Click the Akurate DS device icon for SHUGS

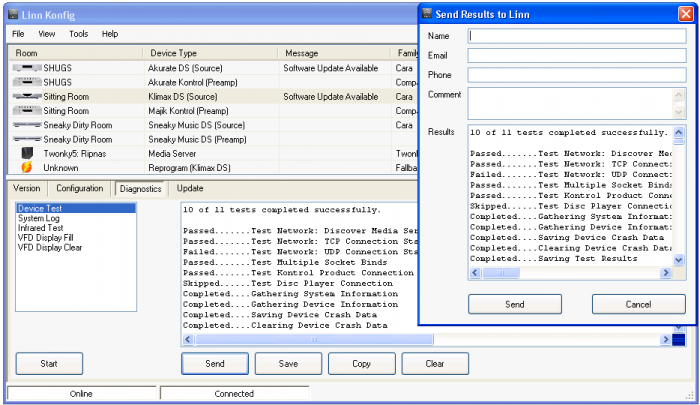[x=27, y=68]
